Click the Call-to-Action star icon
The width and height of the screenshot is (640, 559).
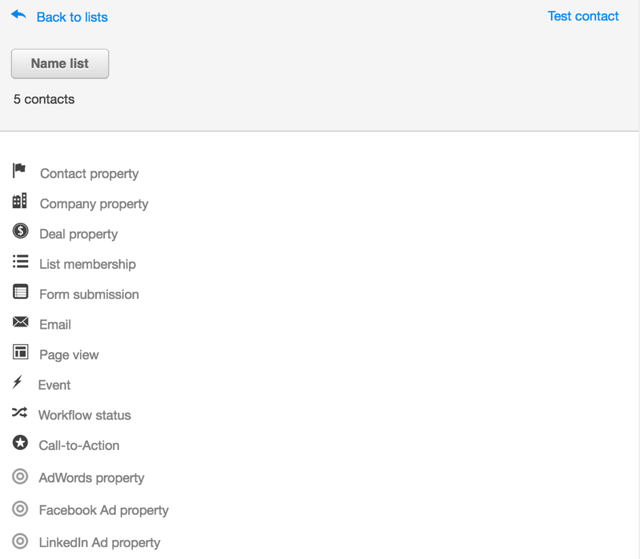(20, 442)
